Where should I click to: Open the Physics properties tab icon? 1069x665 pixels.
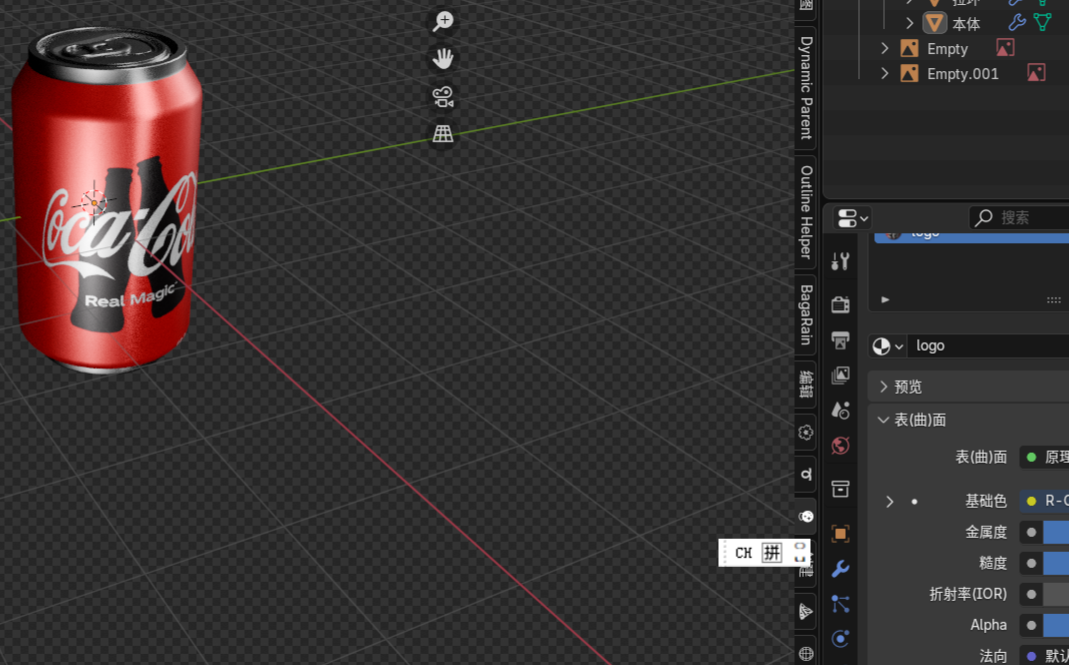point(840,639)
